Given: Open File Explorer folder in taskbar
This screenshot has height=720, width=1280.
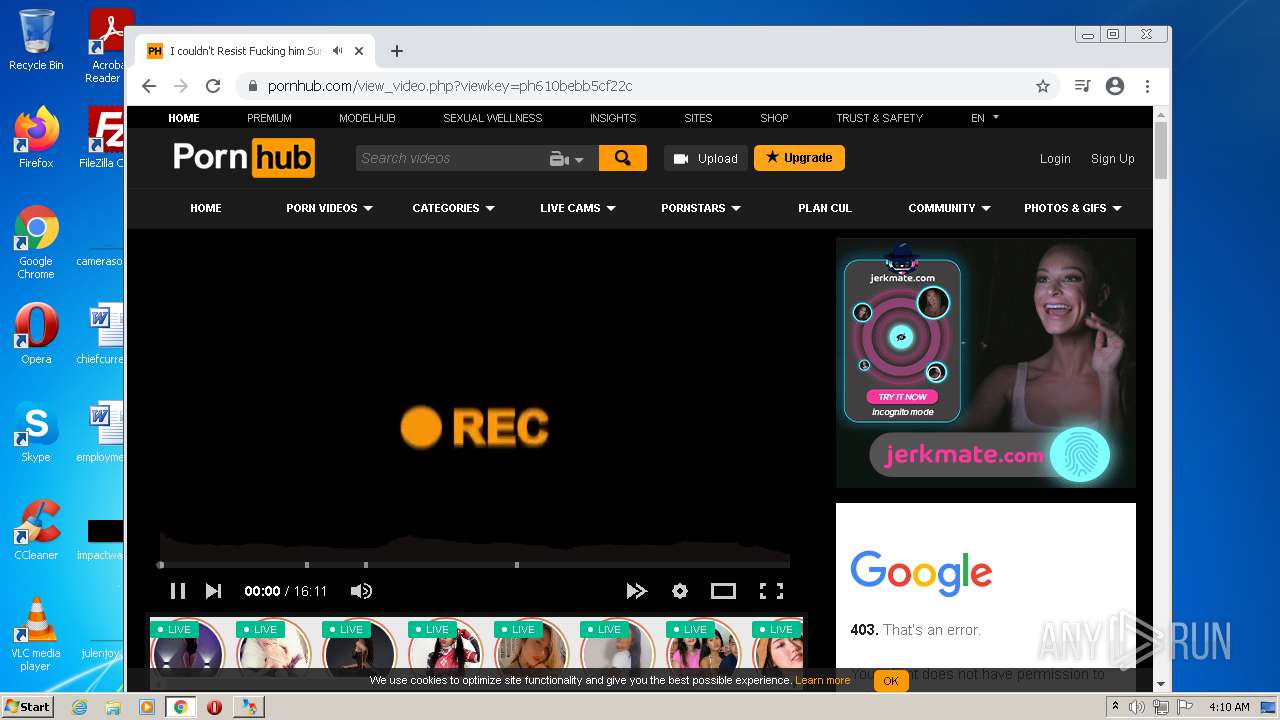Looking at the screenshot, I should (113, 707).
